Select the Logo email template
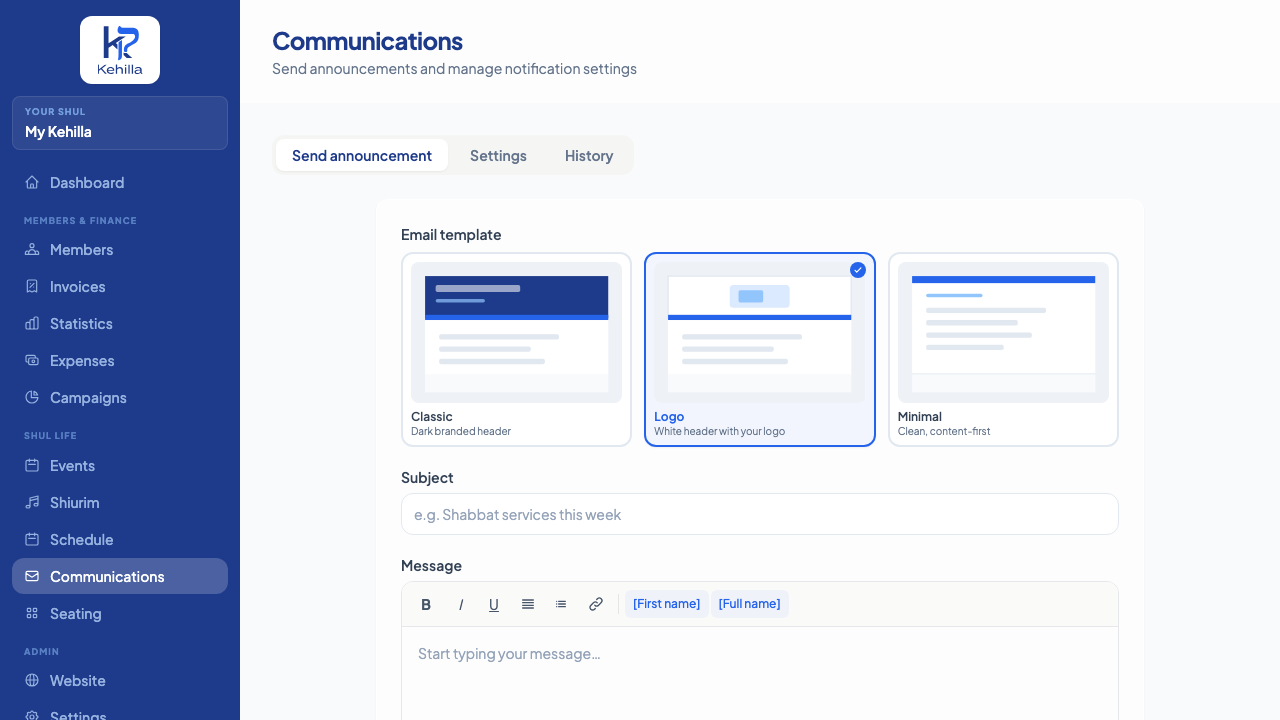 (760, 349)
